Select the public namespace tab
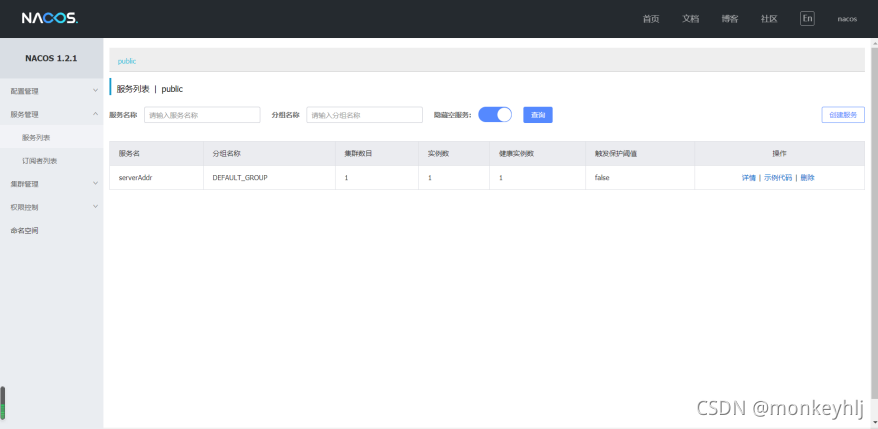This screenshot has height=429, width=878. point(127,61)
